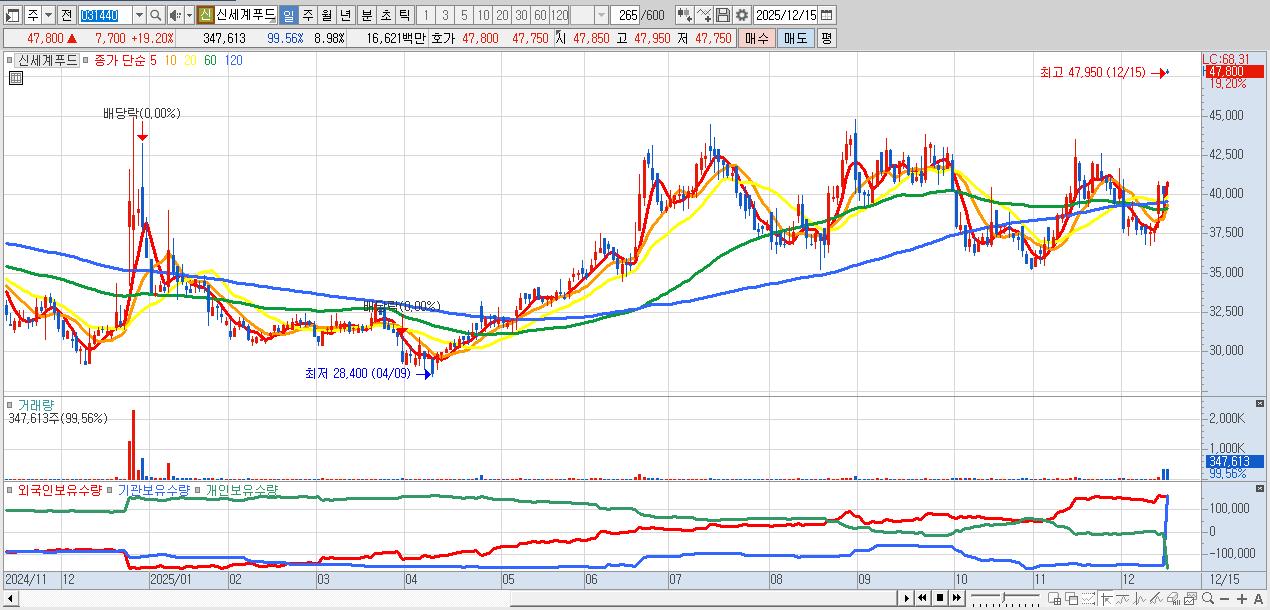The image size is (1270, 610).
Task: Click the add-window icon after speed slider
Action: tap(1054, 598)
